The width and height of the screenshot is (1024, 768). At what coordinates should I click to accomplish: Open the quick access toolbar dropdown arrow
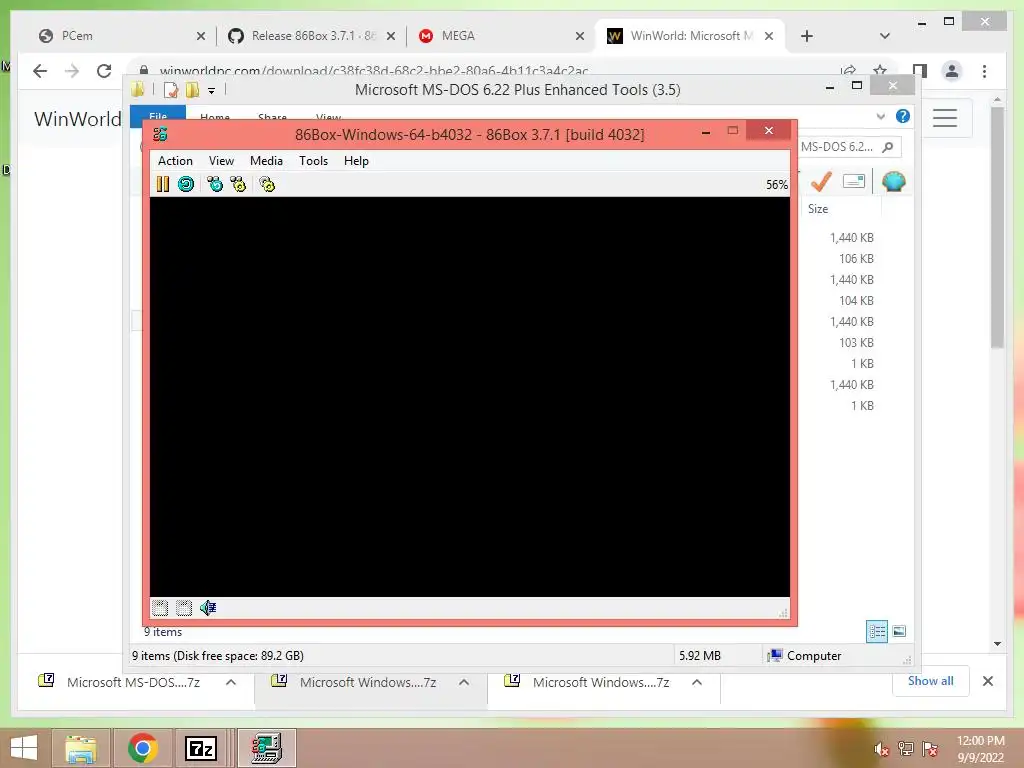pos(212,91)
